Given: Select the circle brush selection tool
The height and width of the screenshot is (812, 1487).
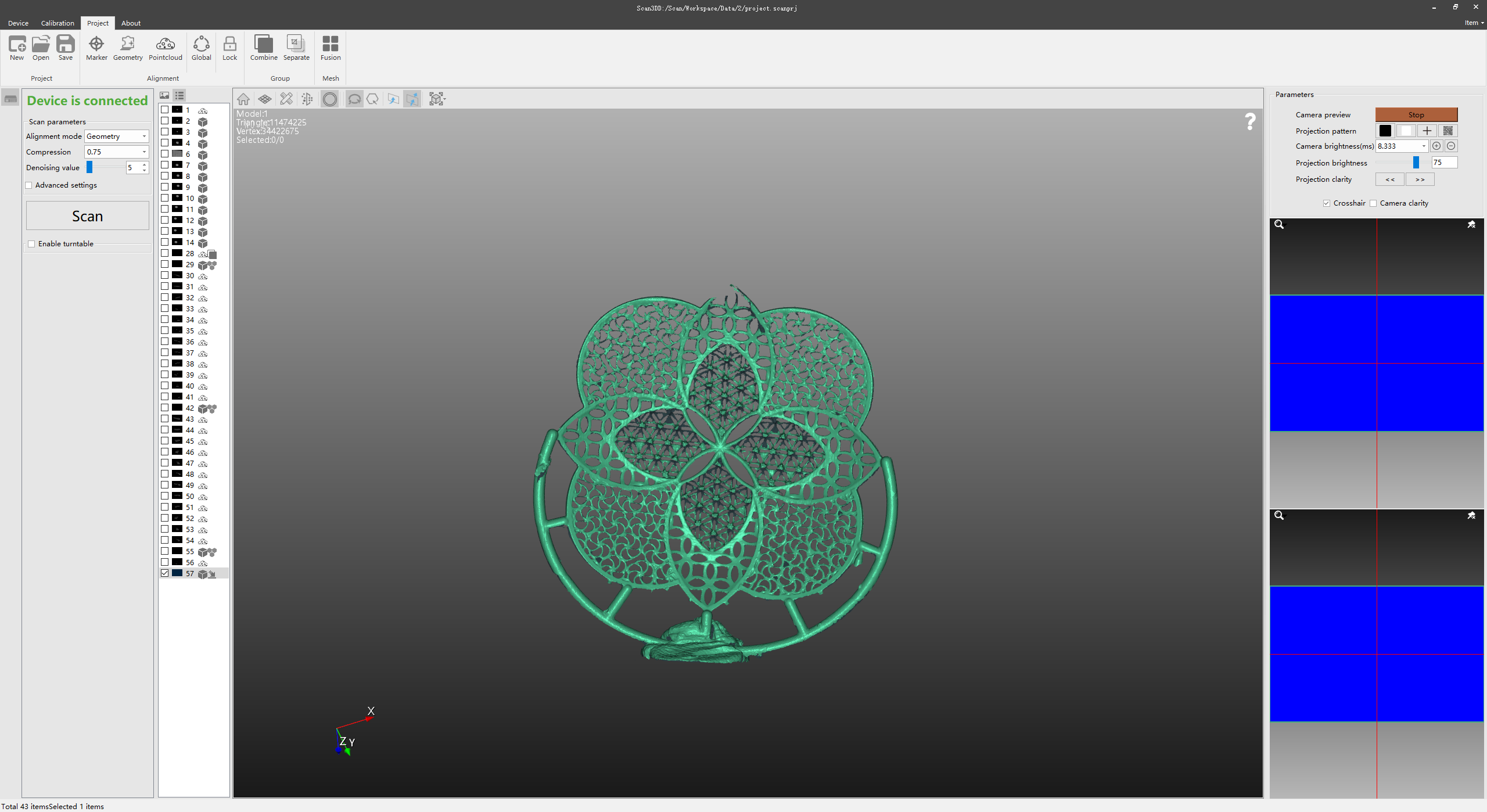Looking at the screenshot, I should pyautogui.click(x=330, y=99).
